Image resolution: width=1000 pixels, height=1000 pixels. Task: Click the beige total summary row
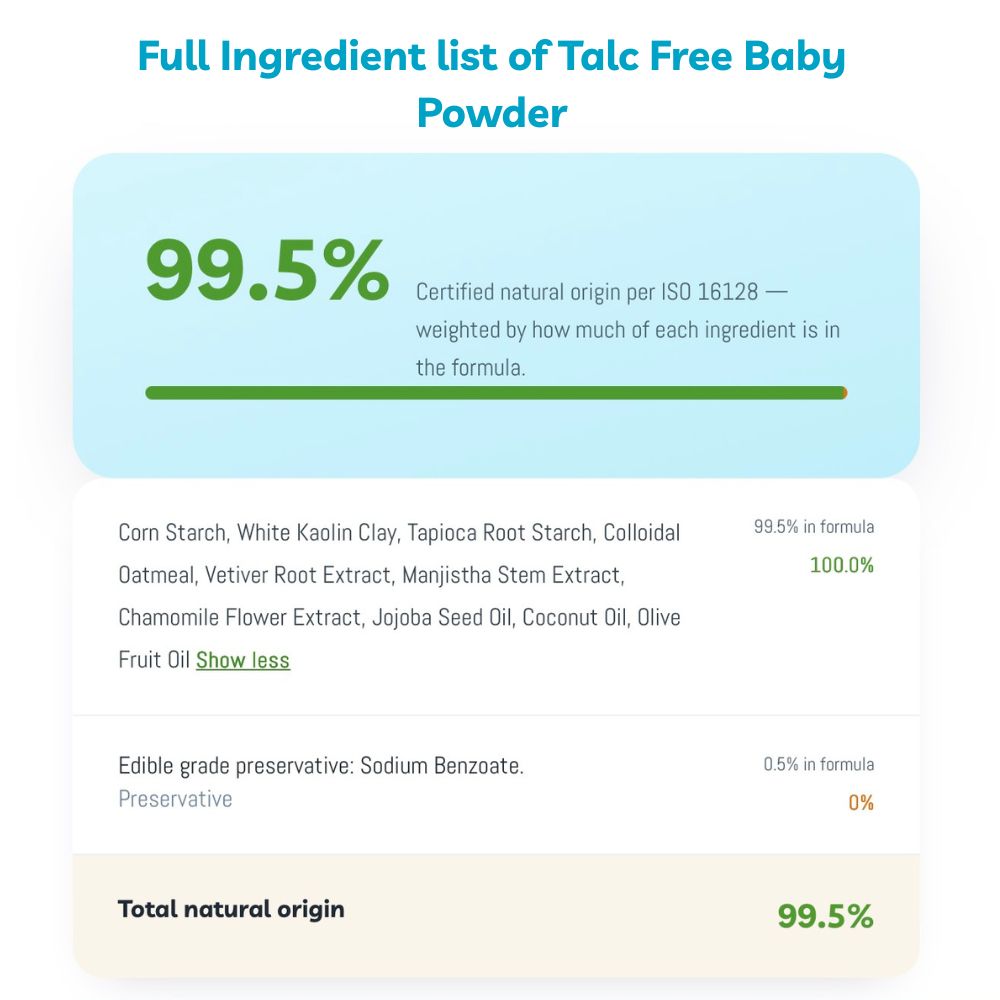tap(496, 915)
